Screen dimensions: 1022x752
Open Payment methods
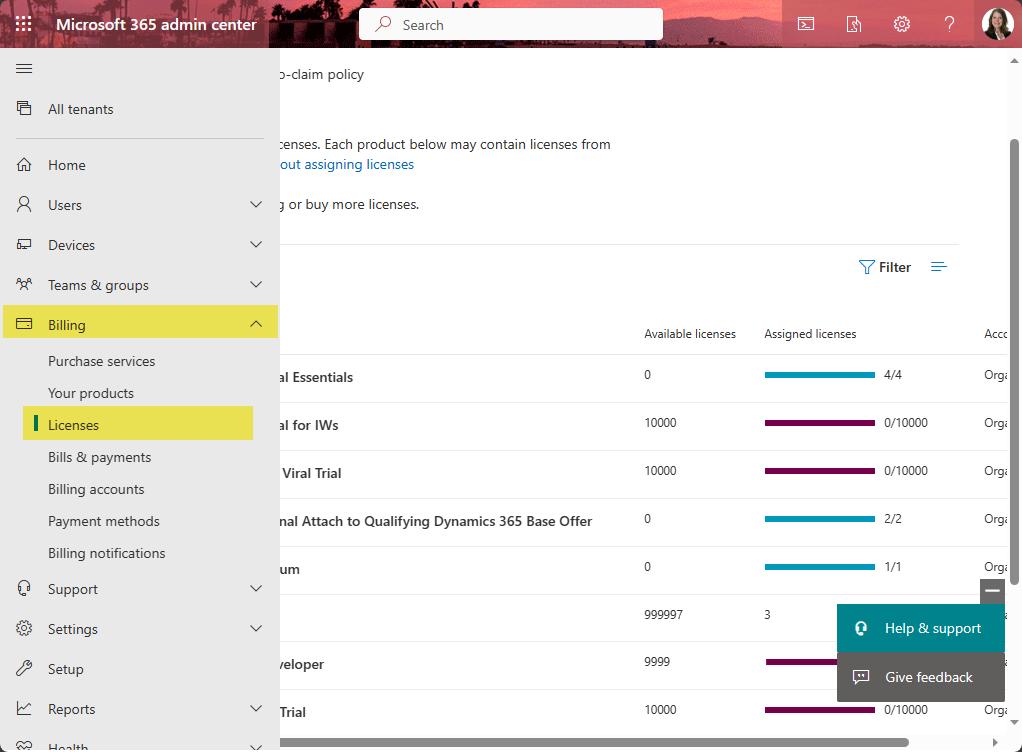pos(104,521)
